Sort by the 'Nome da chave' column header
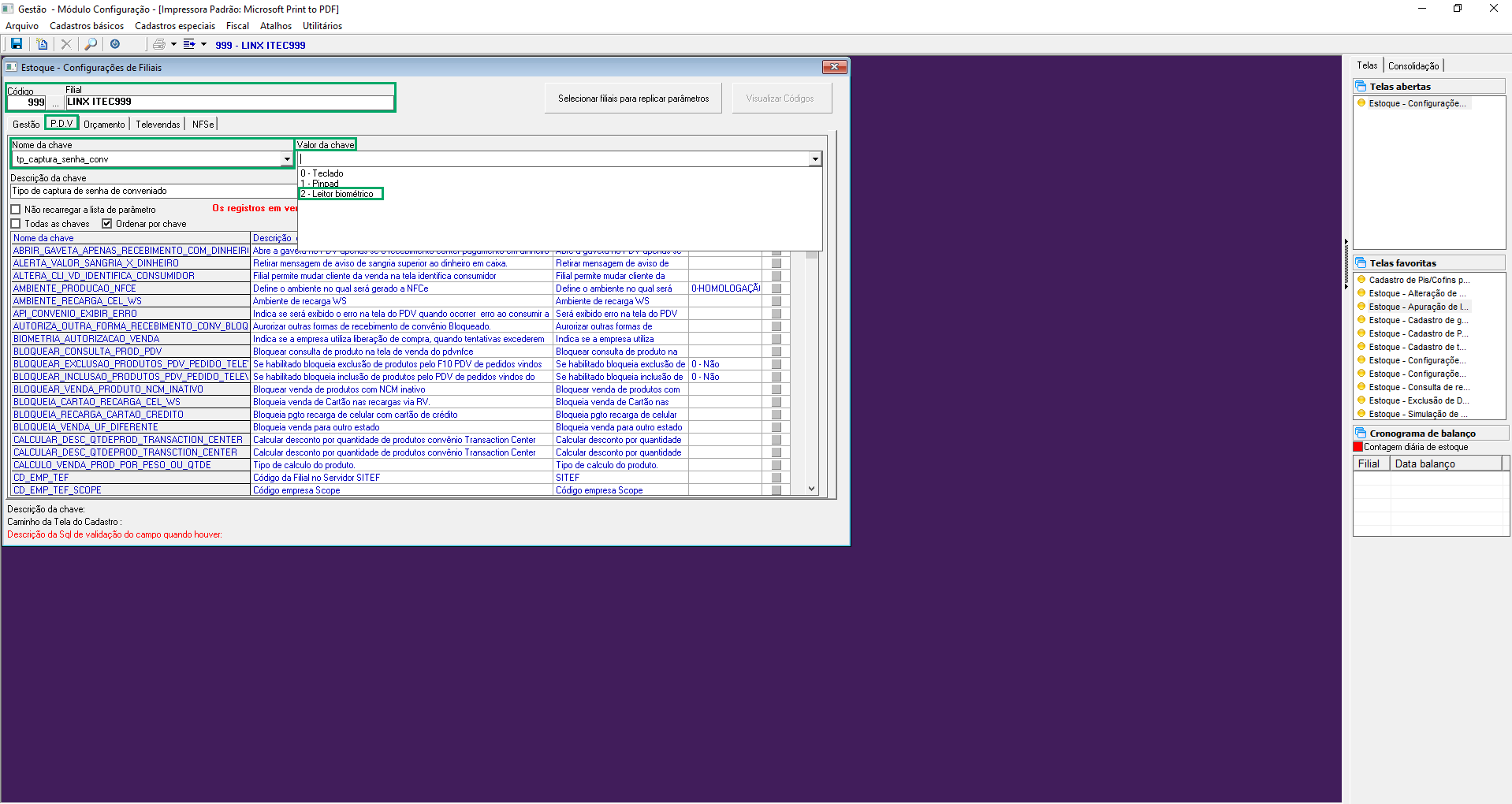This screenshot has width=1512, height=804. (x=130, y=238)
